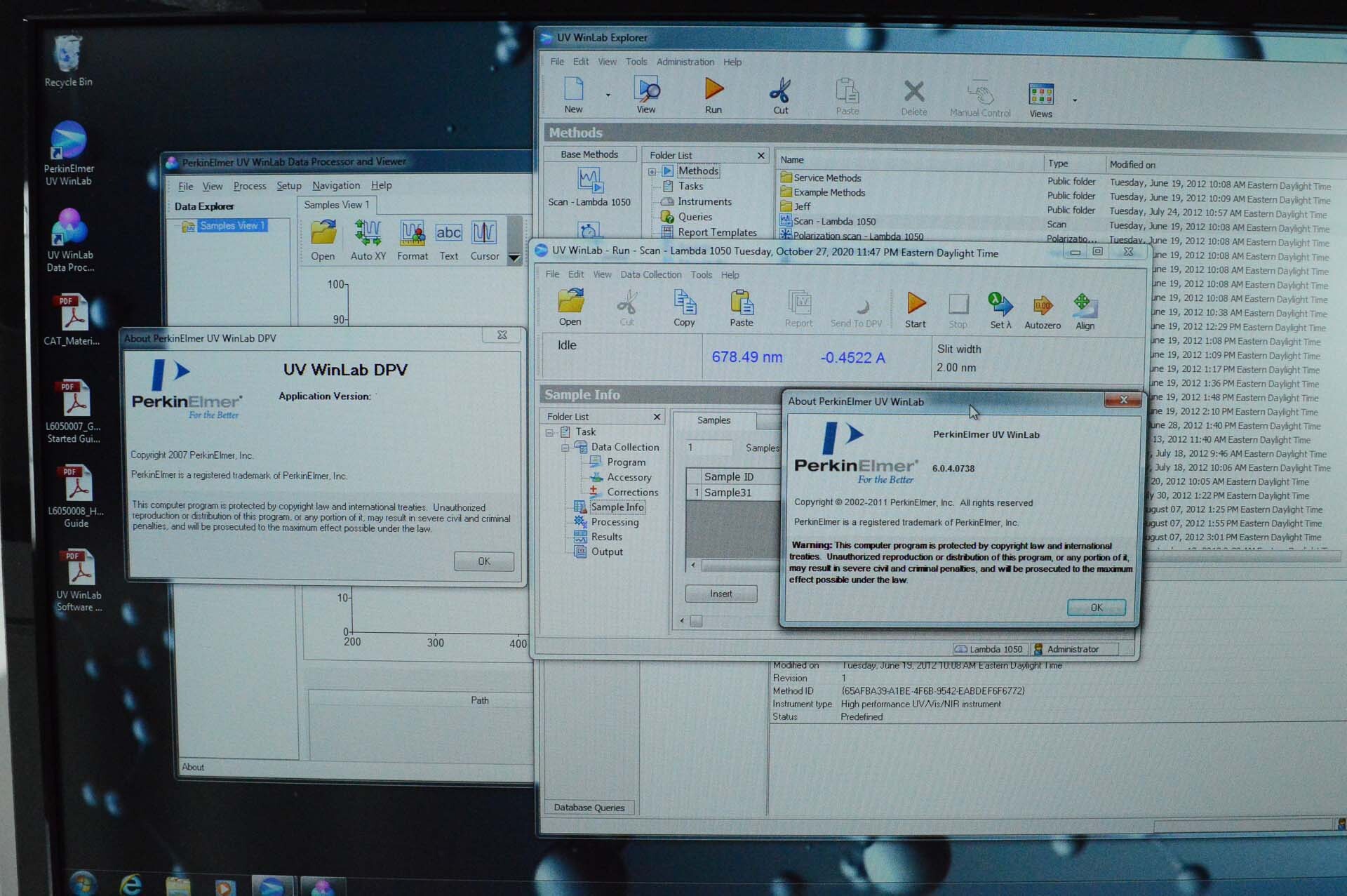Select Report Templates in the Explorer Folder List

tap(717, 232)
